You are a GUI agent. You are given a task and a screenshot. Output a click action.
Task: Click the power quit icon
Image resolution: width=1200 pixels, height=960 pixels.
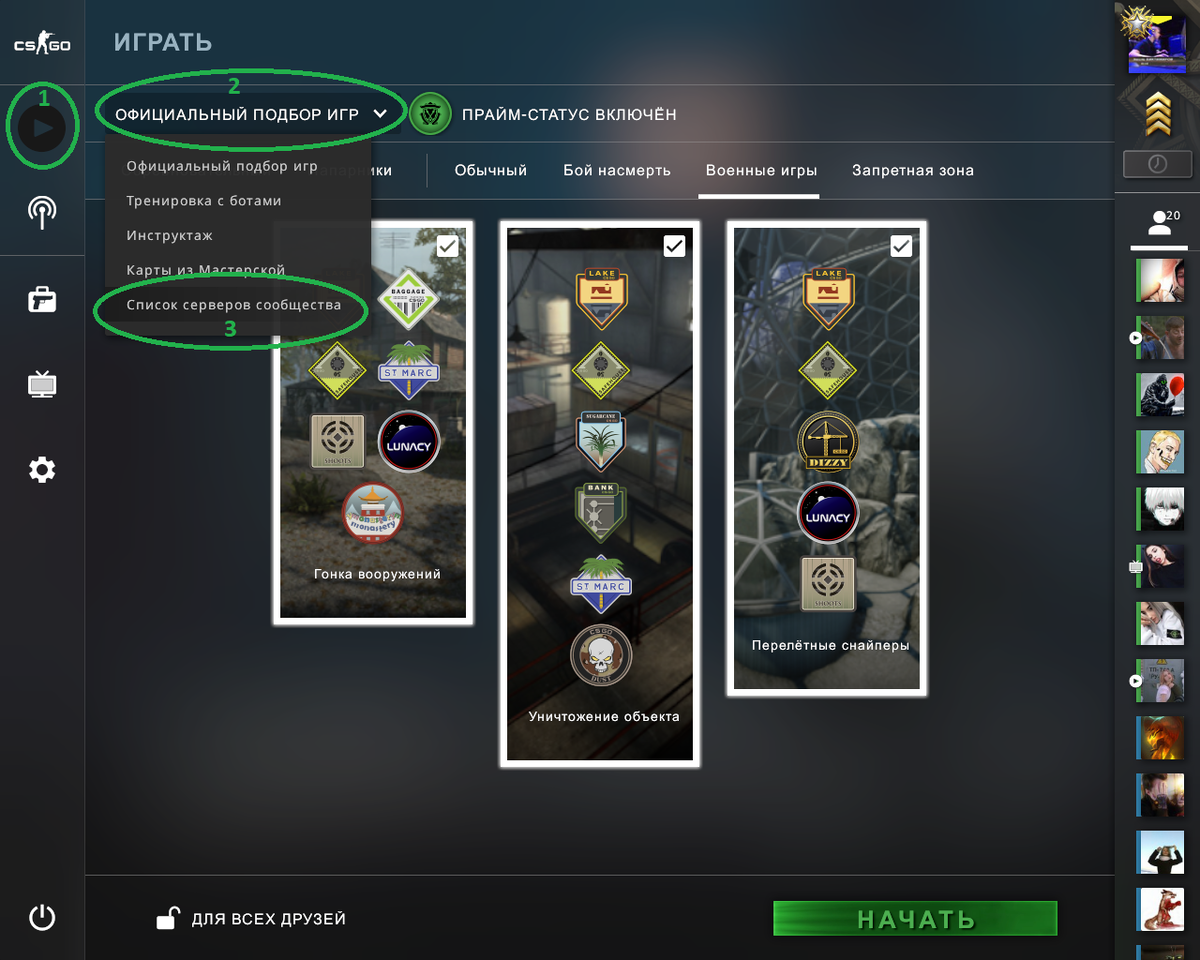click(42, 917)
